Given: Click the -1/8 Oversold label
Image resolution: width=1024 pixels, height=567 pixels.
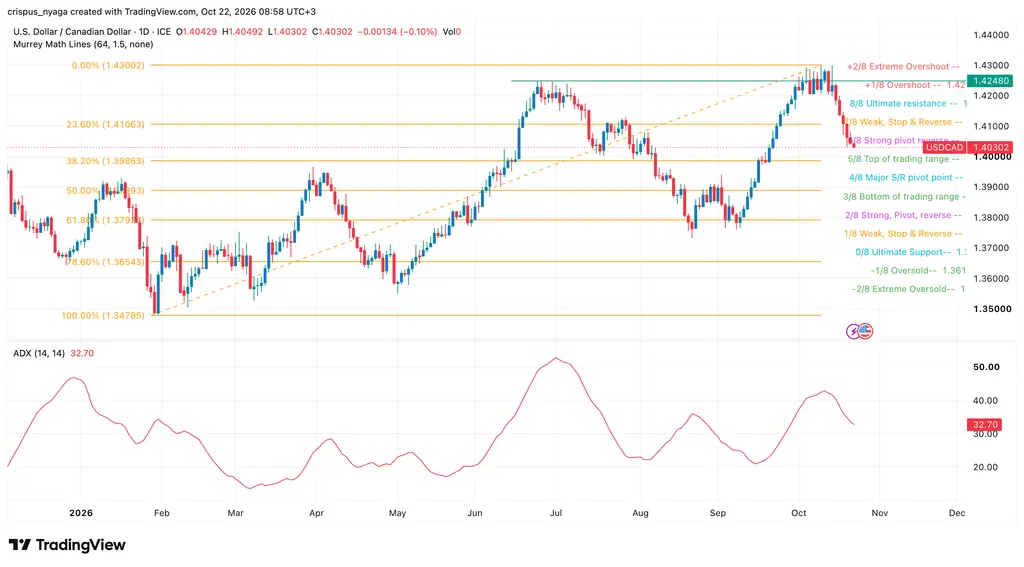Looking at the screenshot, I should pos(918,270).
